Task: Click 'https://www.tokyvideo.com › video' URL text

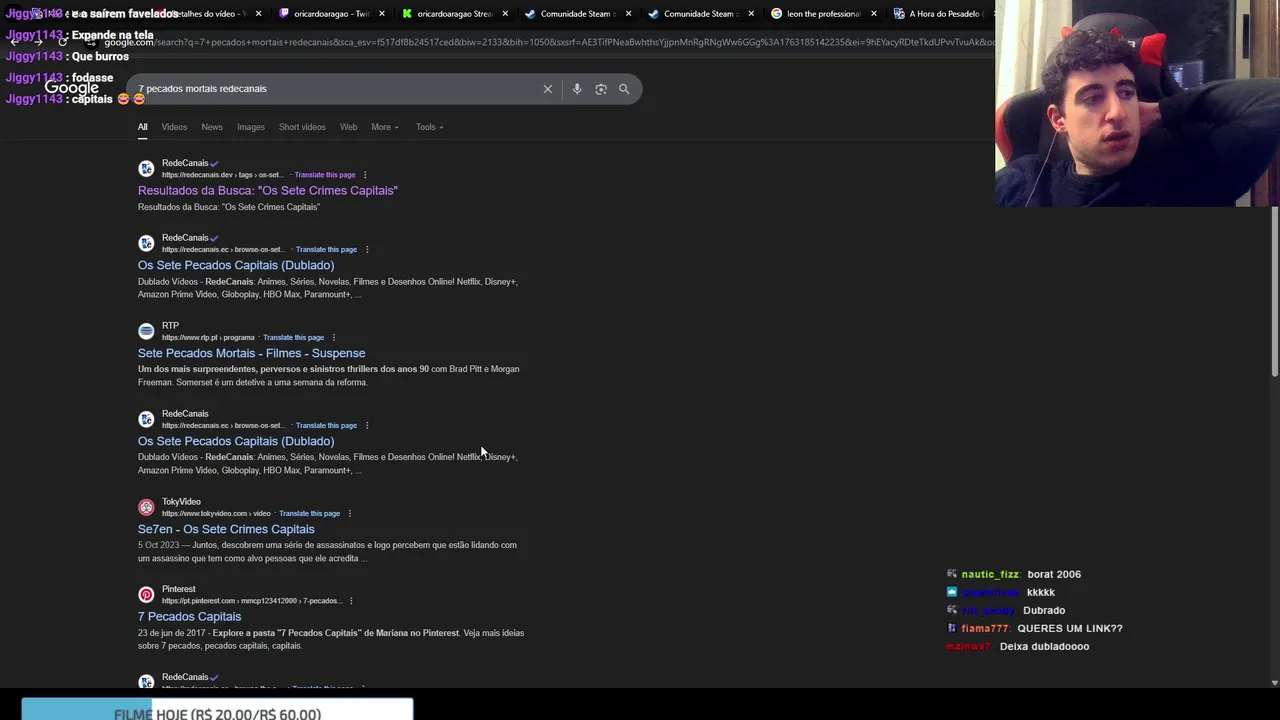Action: point(216,514)
